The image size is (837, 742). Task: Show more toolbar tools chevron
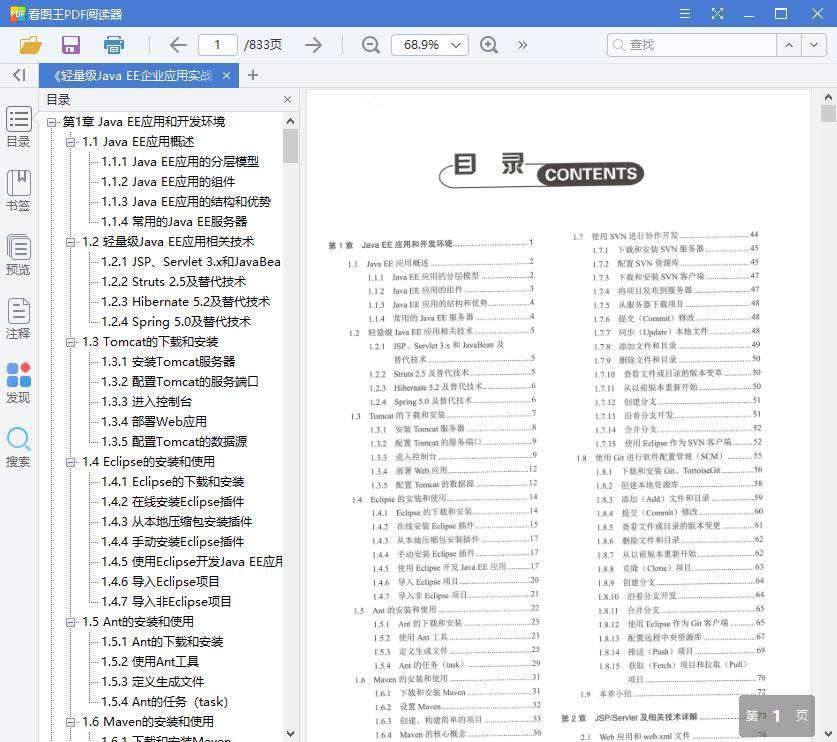523,45
